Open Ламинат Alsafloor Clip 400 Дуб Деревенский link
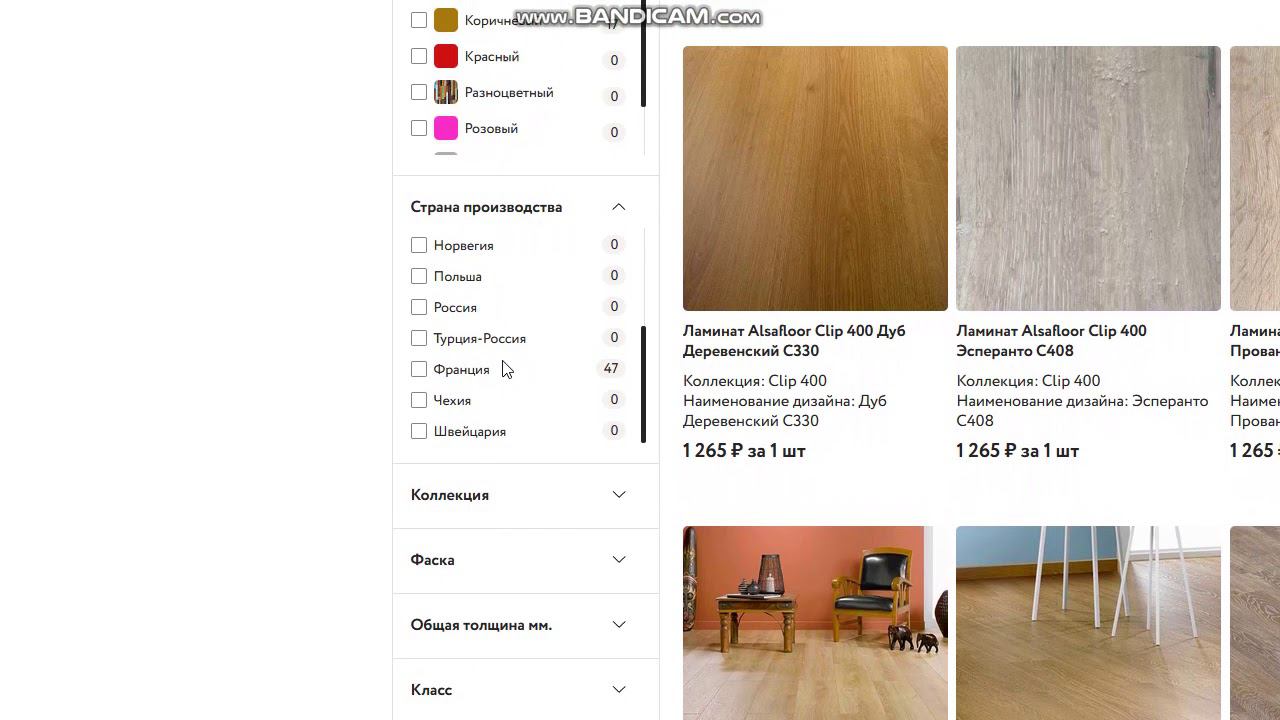The image size is (1280, 720). click(794, 341)
